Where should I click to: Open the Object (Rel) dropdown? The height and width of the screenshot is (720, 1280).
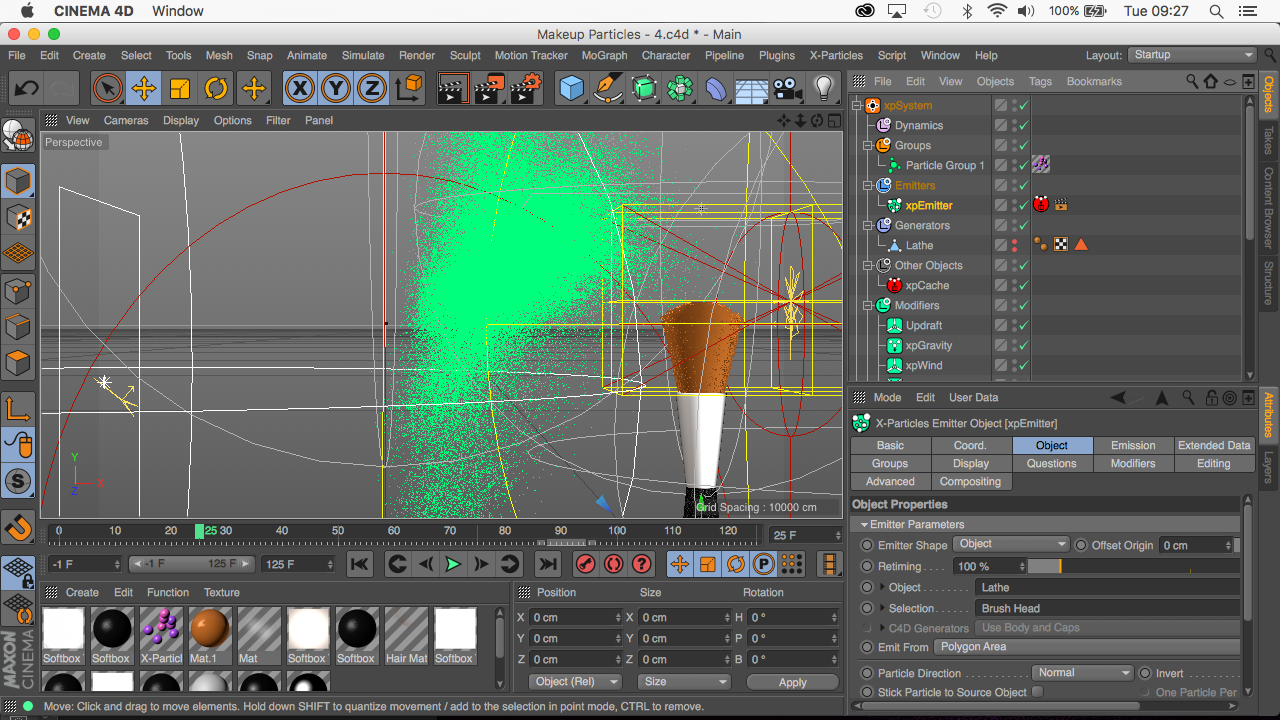click(x=574, y=682)
